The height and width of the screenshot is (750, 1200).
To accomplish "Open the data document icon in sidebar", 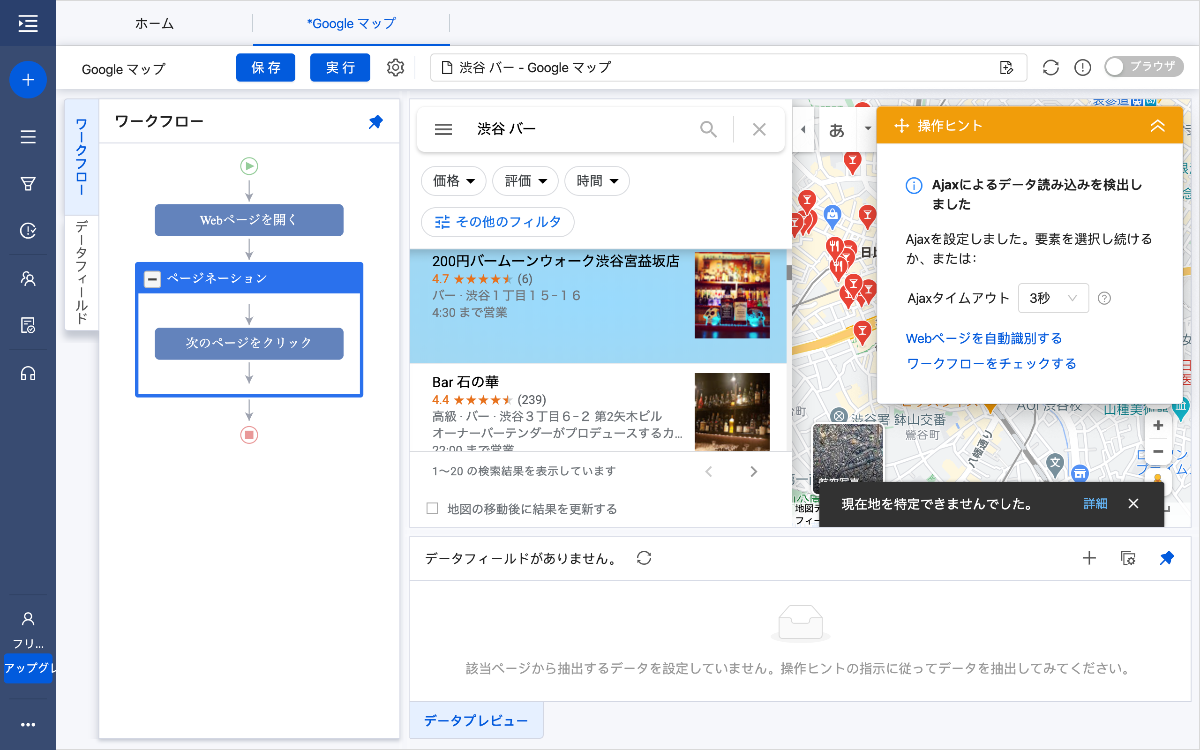I will [x=28, y=325].
